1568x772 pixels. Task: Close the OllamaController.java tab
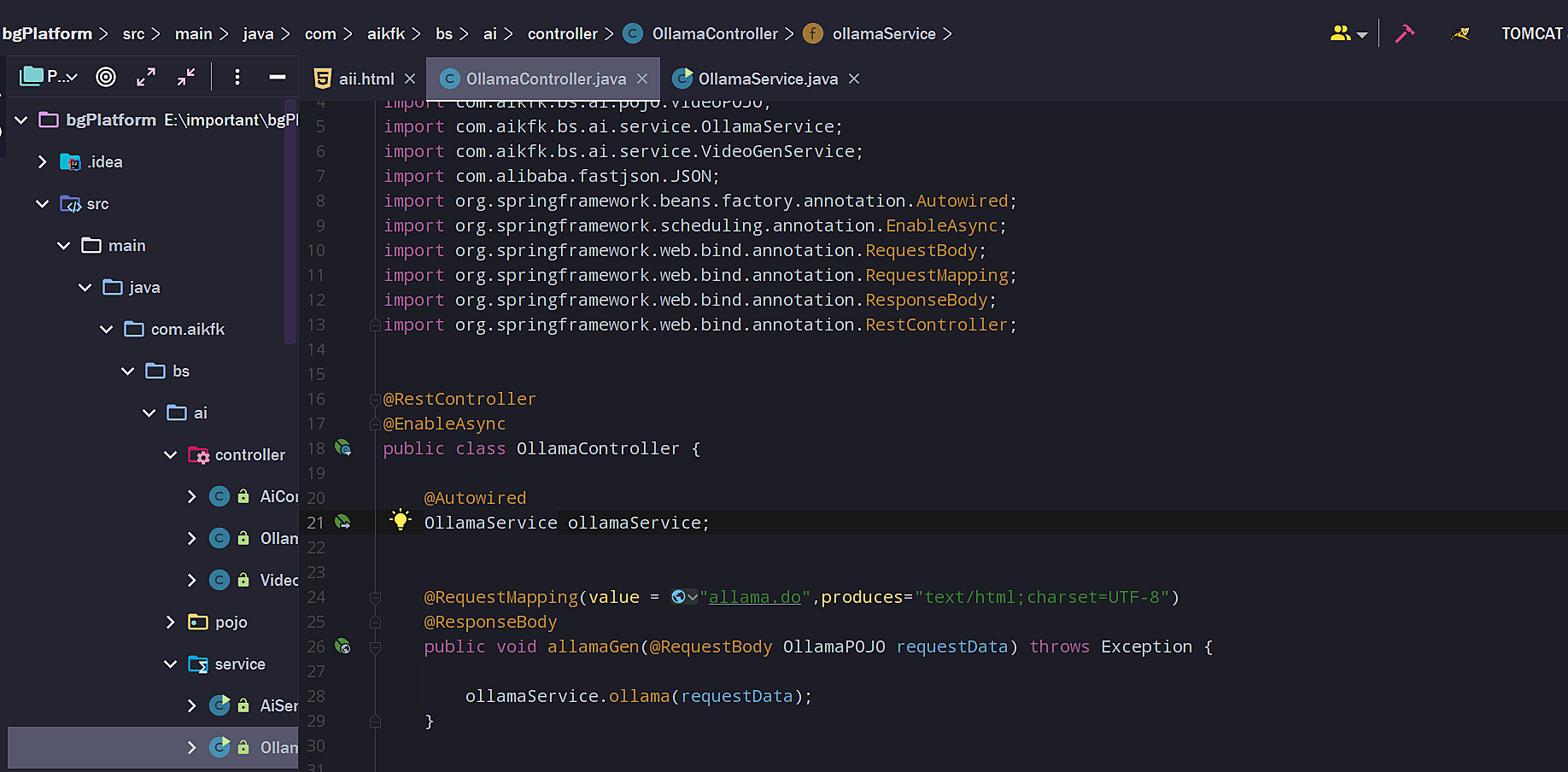tap(642, 79)
